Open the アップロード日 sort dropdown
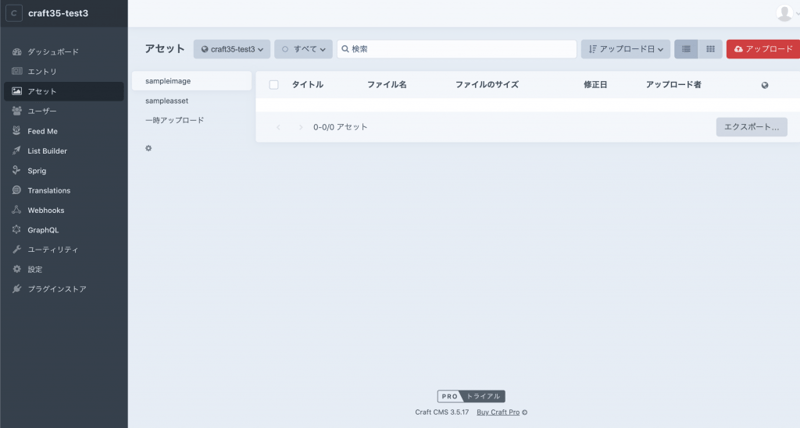This screenshot has height=428, width=800. pyautogui.click(x=626, y=49)
